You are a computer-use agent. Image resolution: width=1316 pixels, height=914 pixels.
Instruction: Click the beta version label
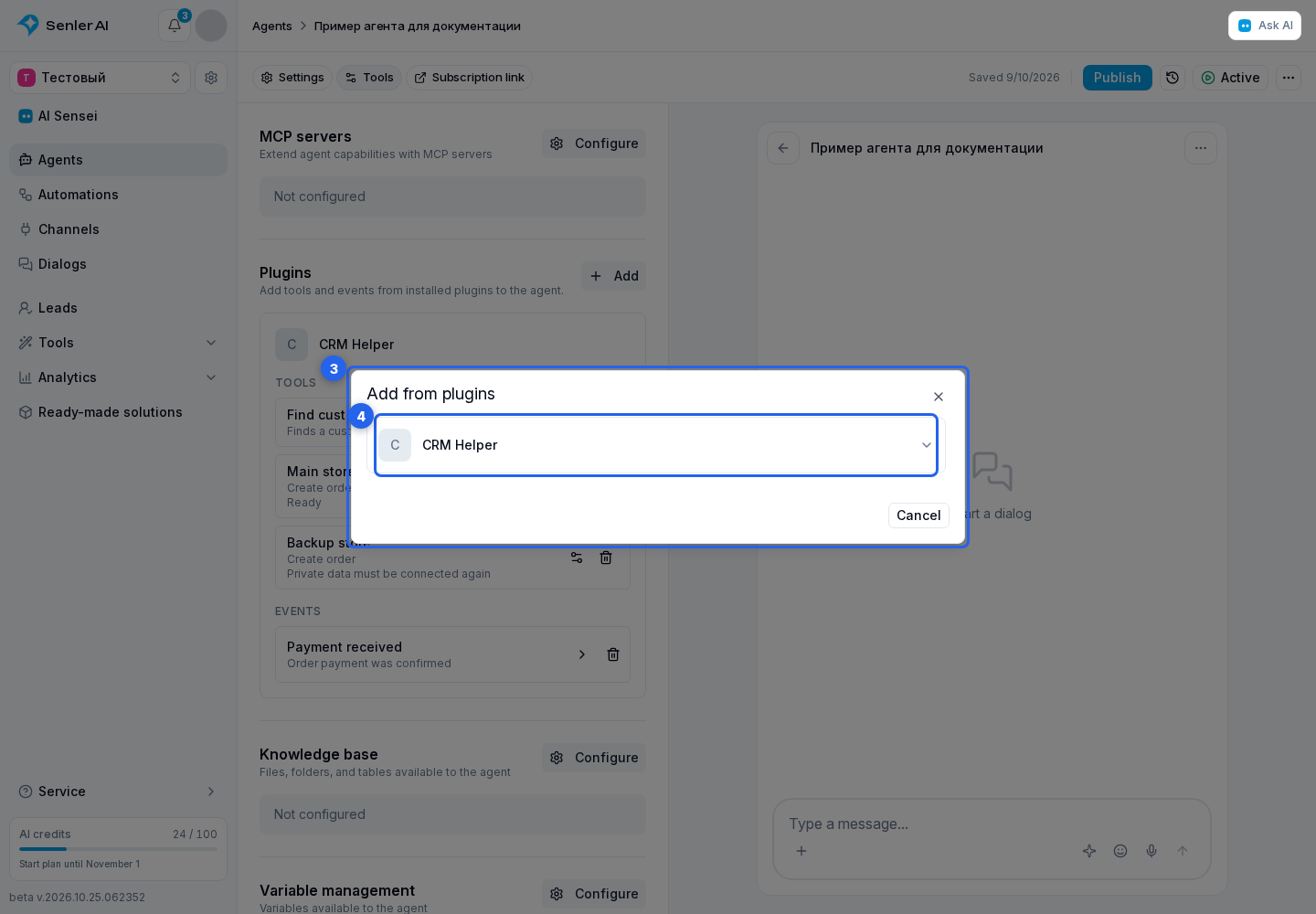point(78,898)
